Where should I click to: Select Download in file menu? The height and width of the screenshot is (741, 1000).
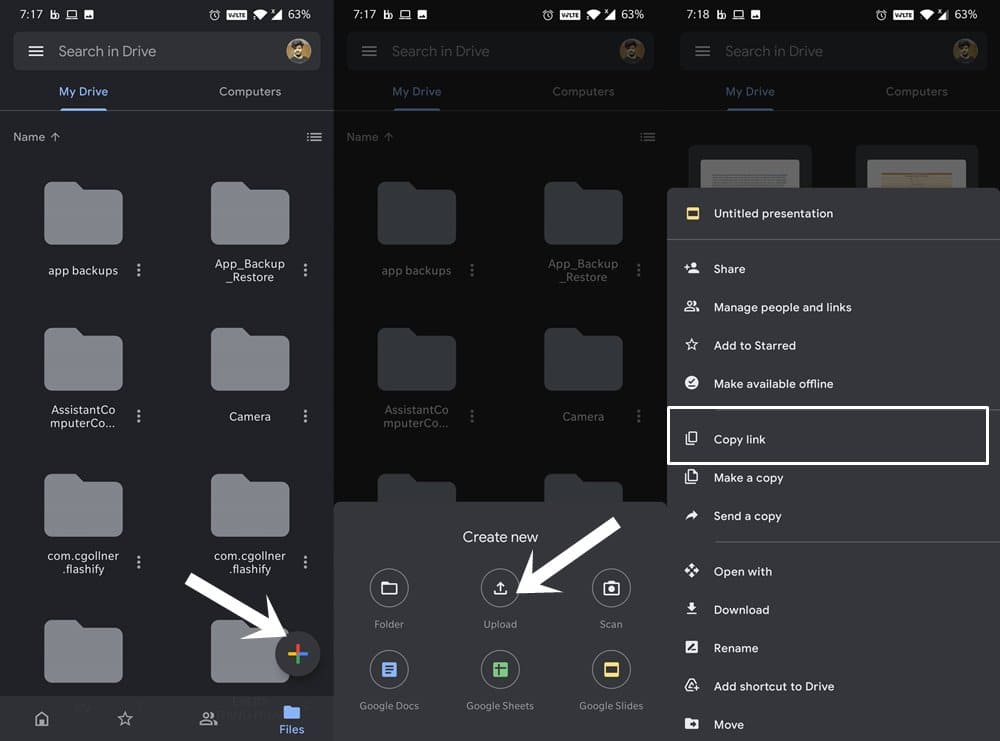tap(833, 610)
